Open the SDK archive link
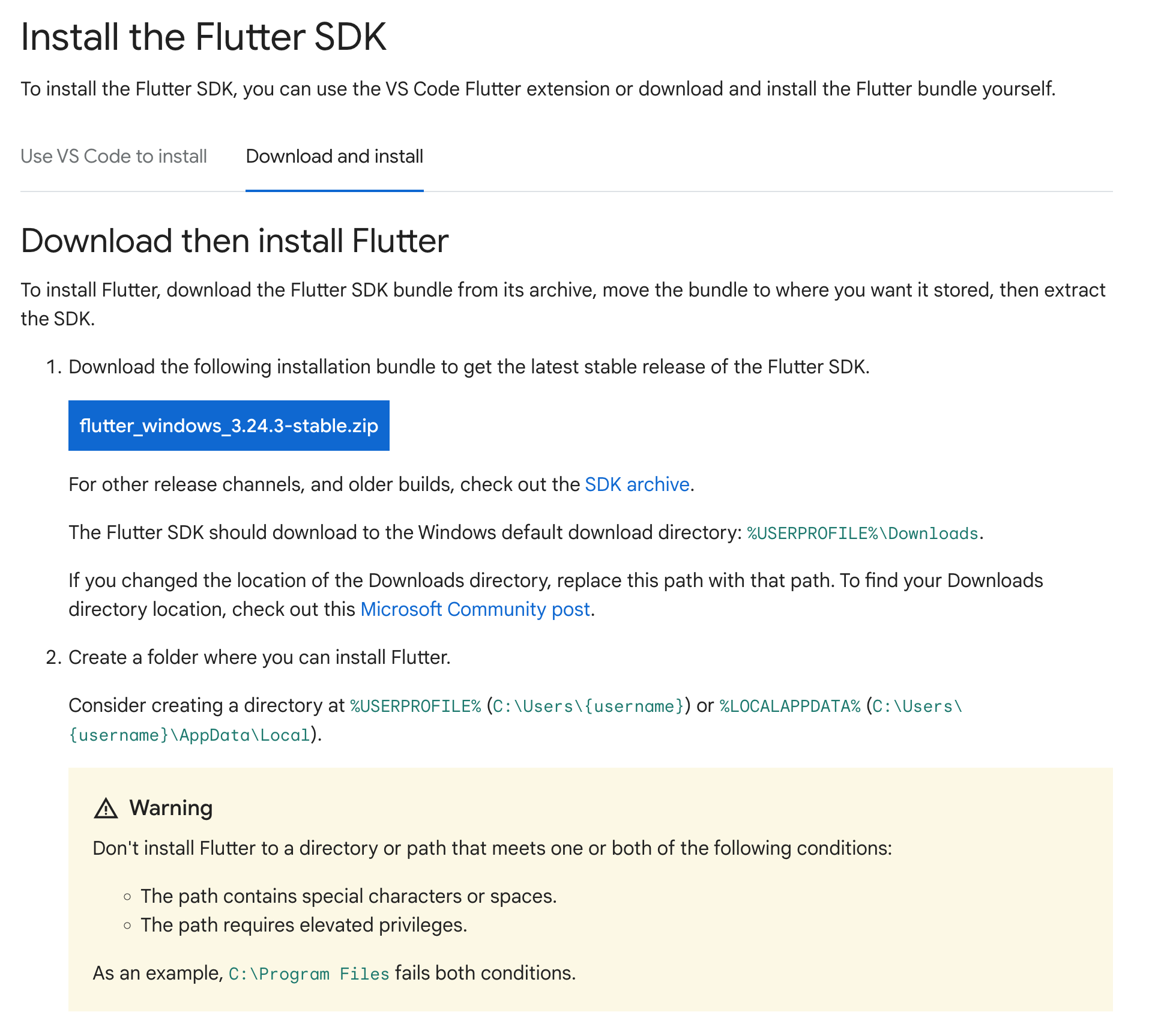The width and height of the screenshot is (1149, 1036). coord(637,484)
